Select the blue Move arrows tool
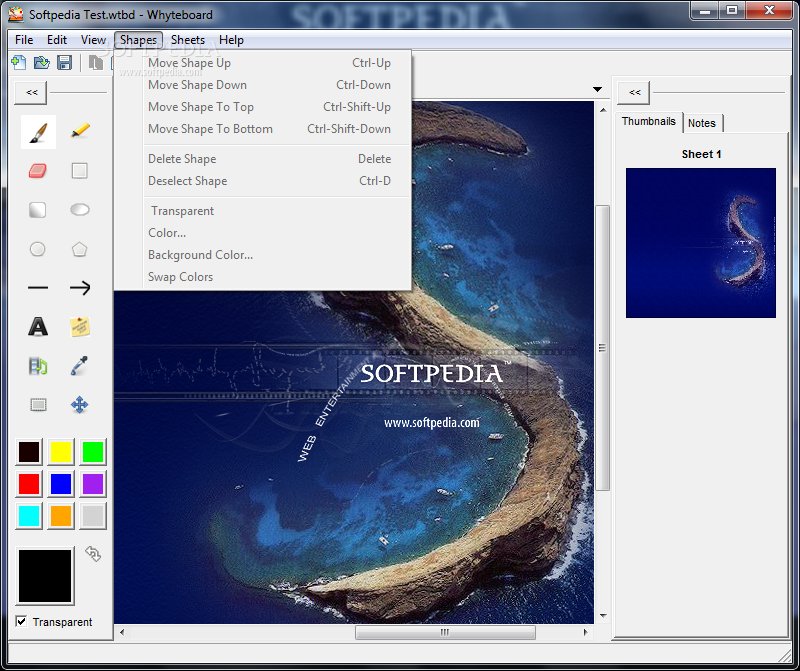Screen dimensions: 800x671 coord(80,405)
